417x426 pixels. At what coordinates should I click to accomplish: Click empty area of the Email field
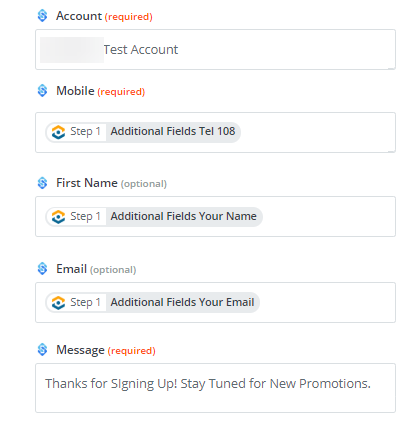(327, 302)
